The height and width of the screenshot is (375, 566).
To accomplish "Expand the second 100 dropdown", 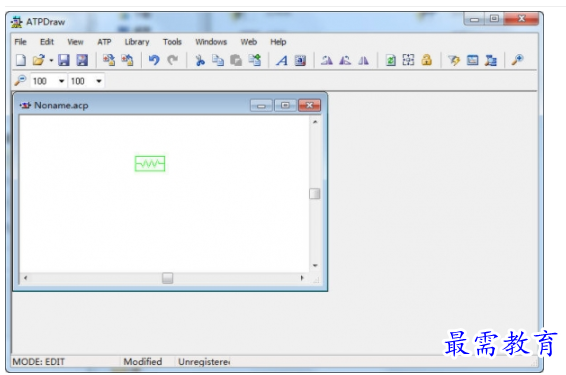I will (99, 81).
